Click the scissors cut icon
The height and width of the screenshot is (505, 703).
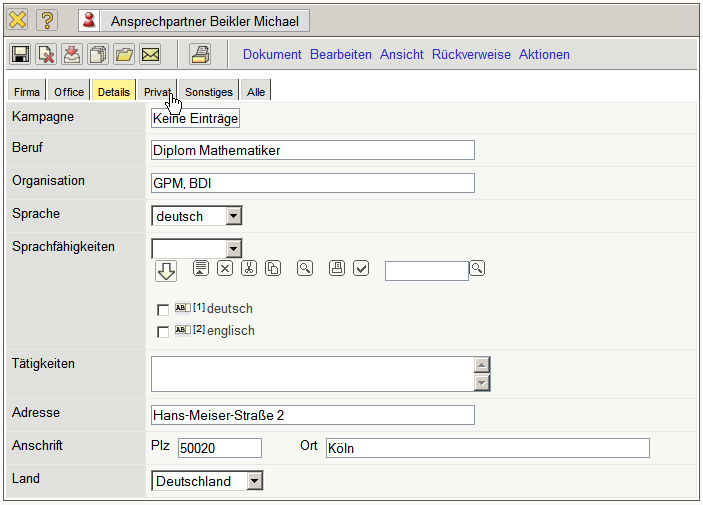(249, 268)
